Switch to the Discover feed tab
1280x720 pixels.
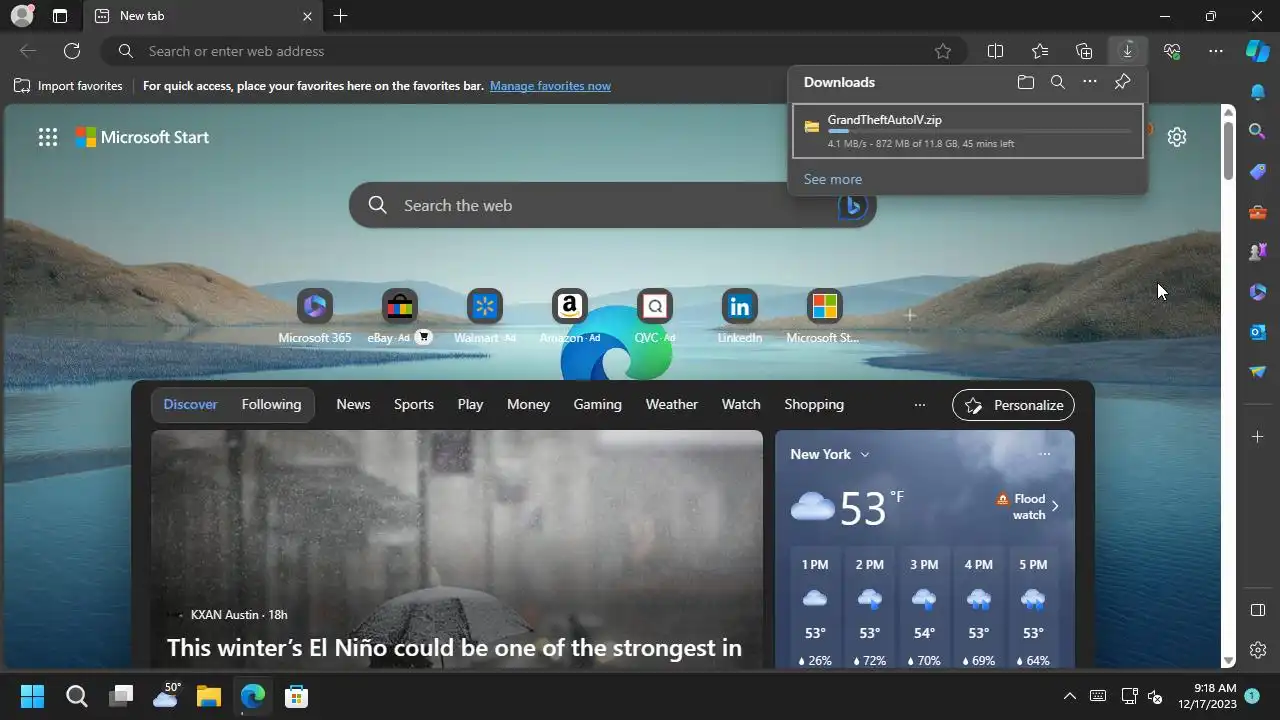pos(190,404)
